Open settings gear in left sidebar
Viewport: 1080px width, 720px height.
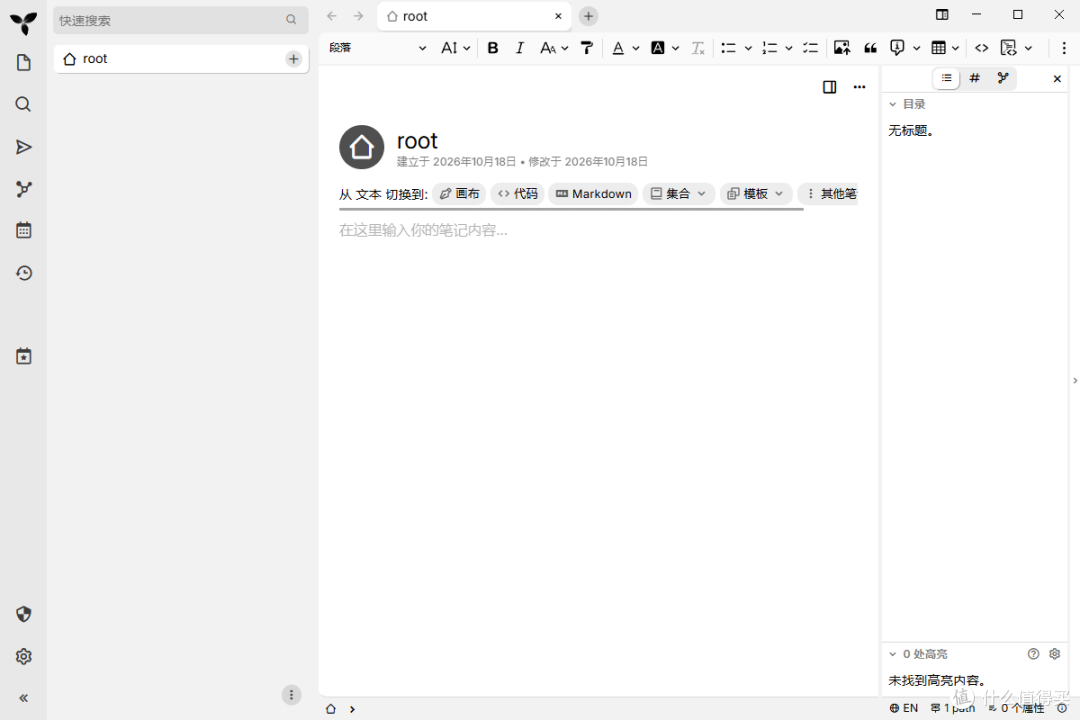[23, 656]
